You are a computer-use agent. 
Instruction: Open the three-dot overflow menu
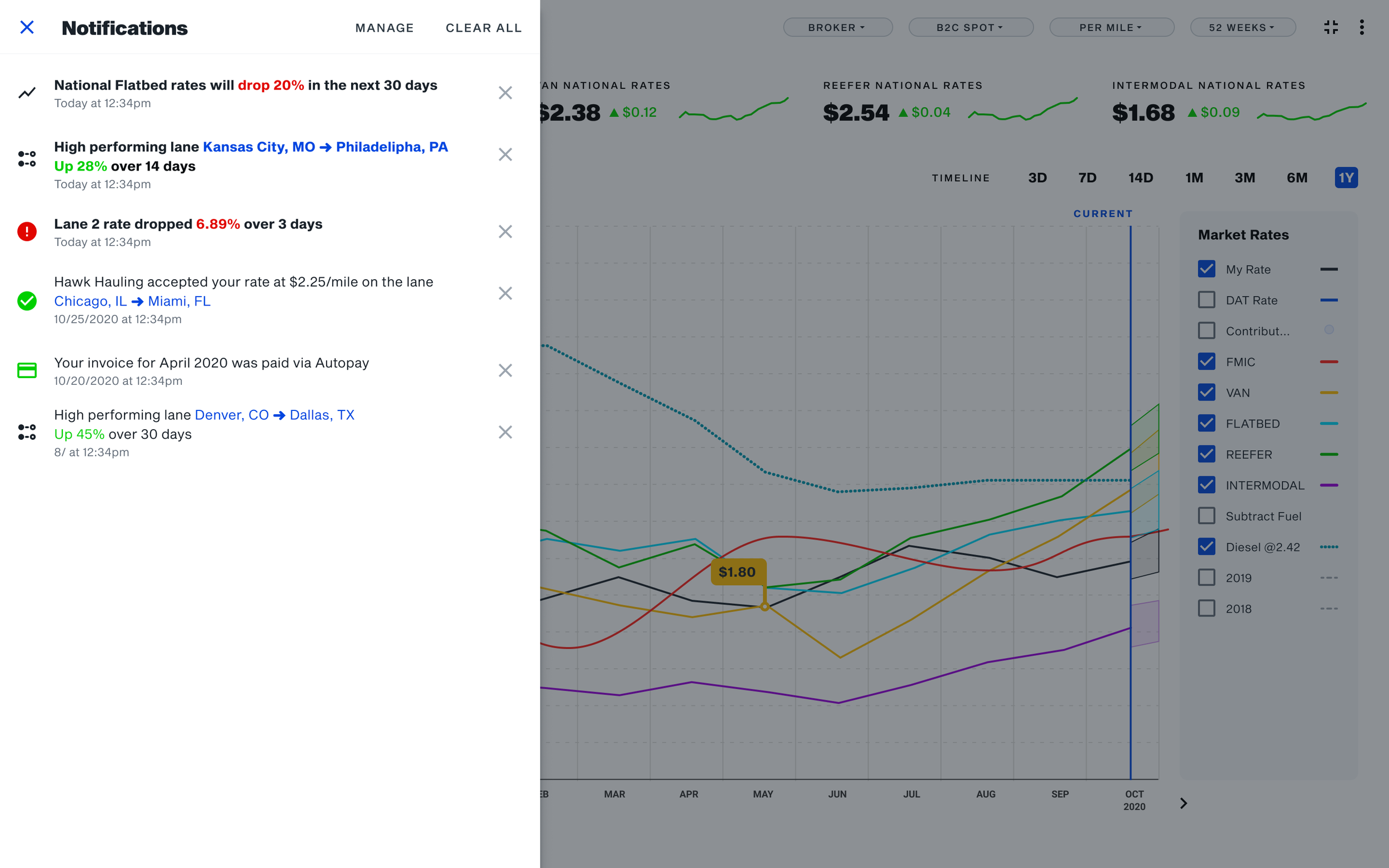[x=1362, y=27]
